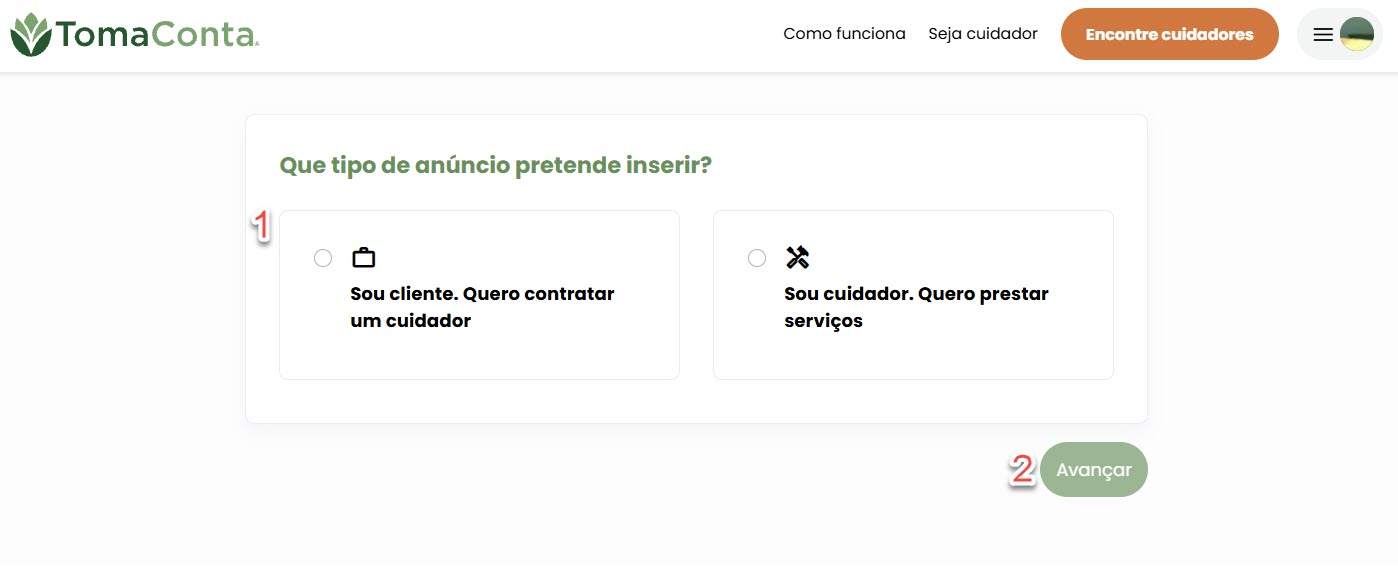Expand the rounded user menu pill

[1340, 35]
